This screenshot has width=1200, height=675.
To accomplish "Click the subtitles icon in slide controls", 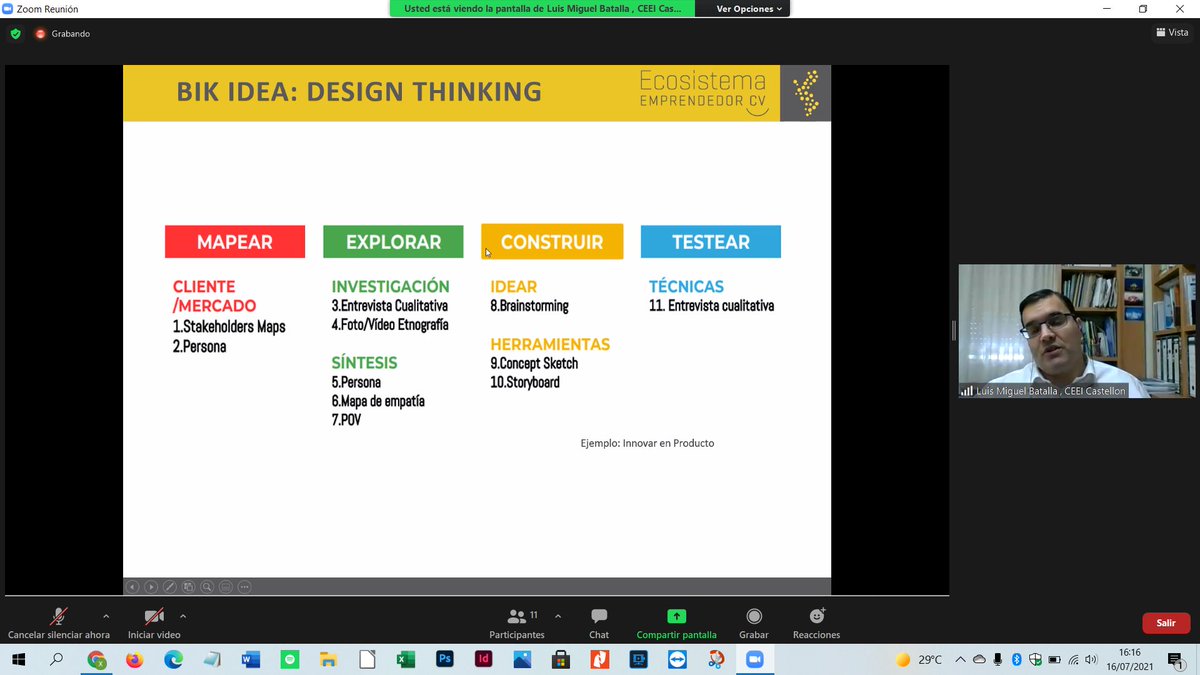I will [x=225, y=587].
